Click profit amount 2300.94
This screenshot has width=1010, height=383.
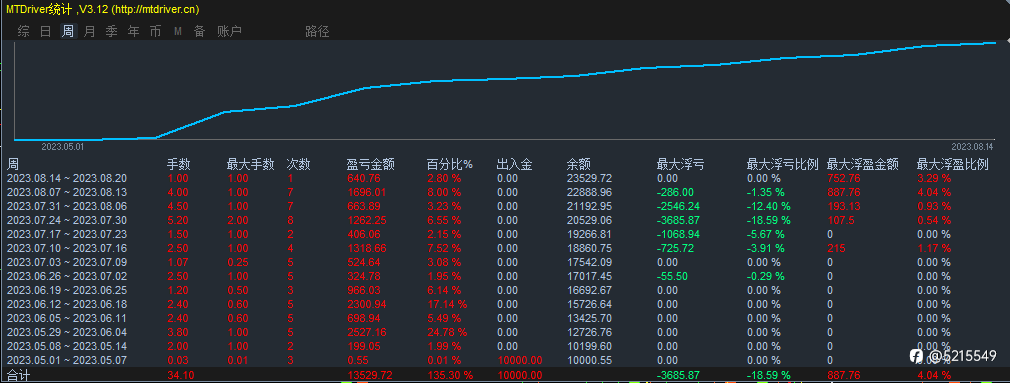point(367,304)
